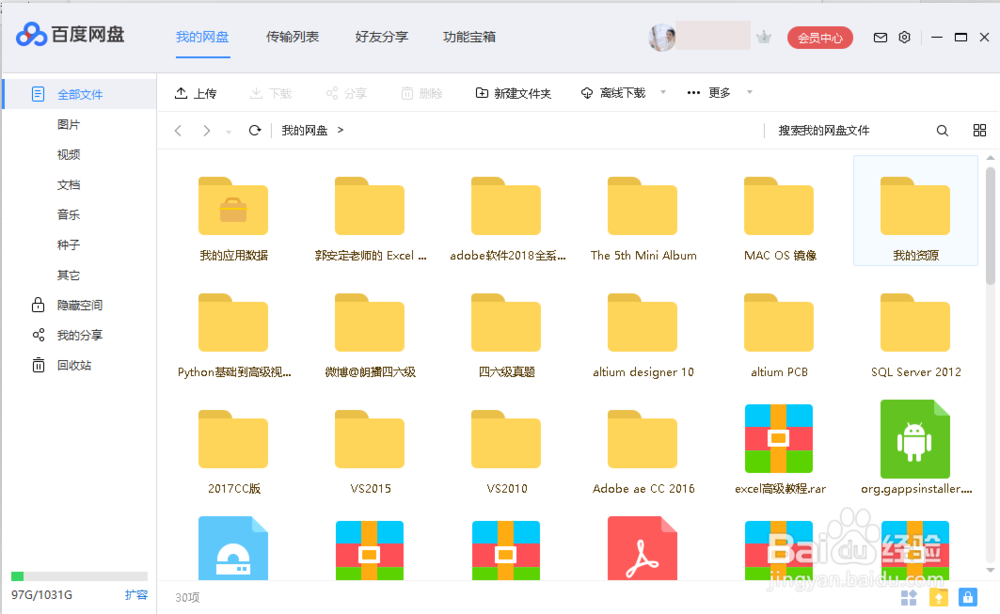Click the yellow upload icon at bottom

pyautogui.click(x=938, y=597)
